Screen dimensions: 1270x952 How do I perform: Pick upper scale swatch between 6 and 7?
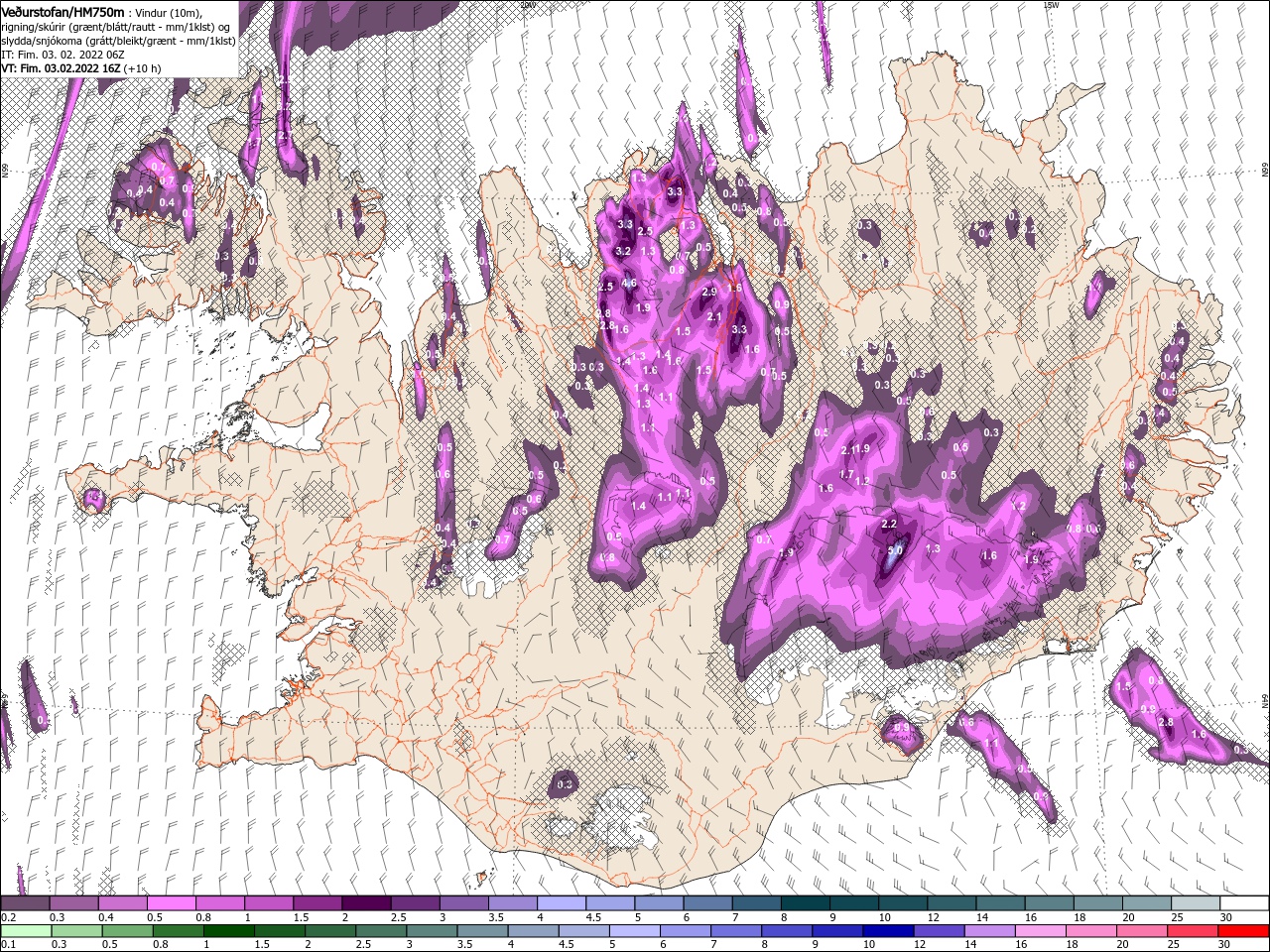tap(707, 903)
